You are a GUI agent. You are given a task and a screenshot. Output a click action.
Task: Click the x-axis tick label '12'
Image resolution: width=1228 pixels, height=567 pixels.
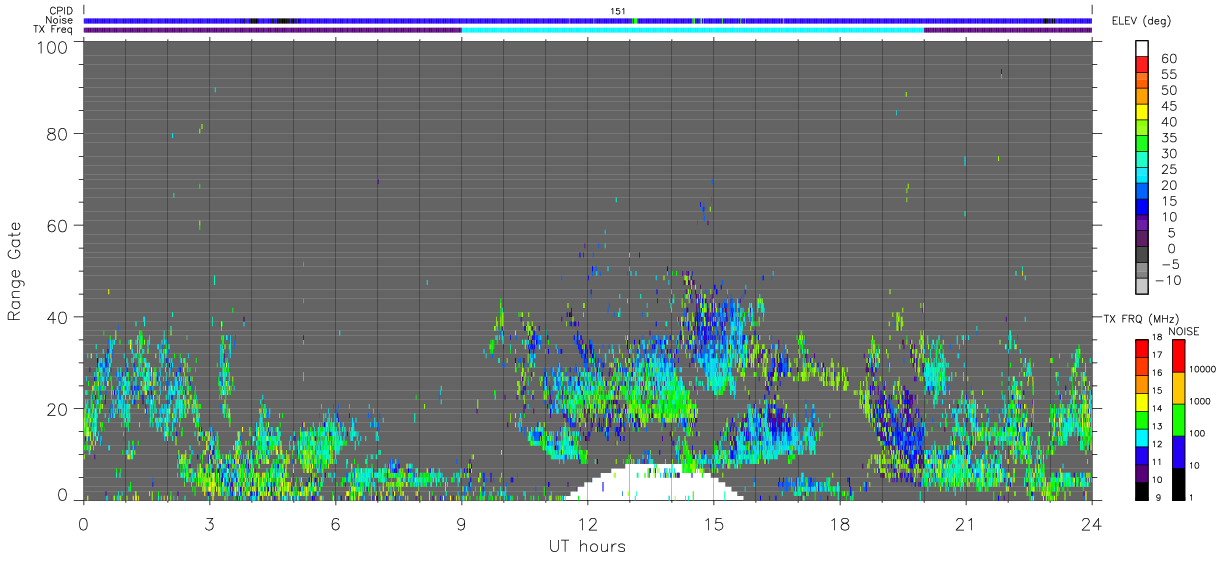click(588, 523)
